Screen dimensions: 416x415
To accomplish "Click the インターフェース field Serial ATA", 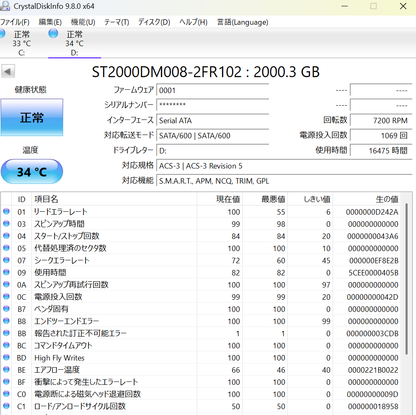I will tap(212, 120).
